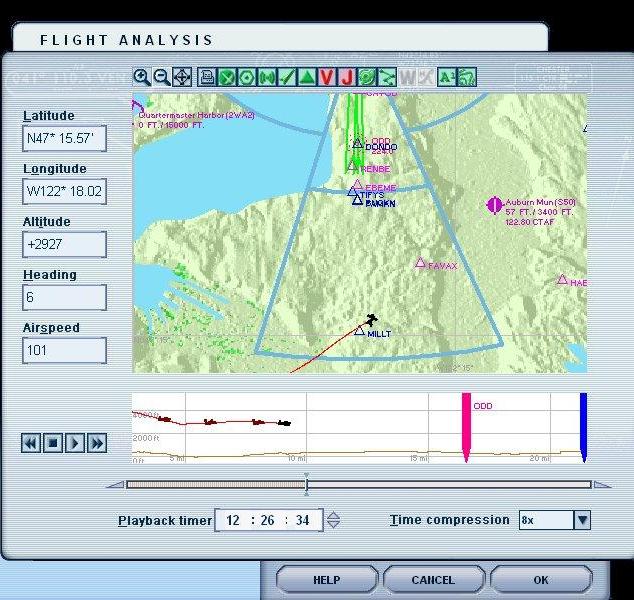
Task: Click the Altitude field showing +2927
Action: click(x=65, y=244)
